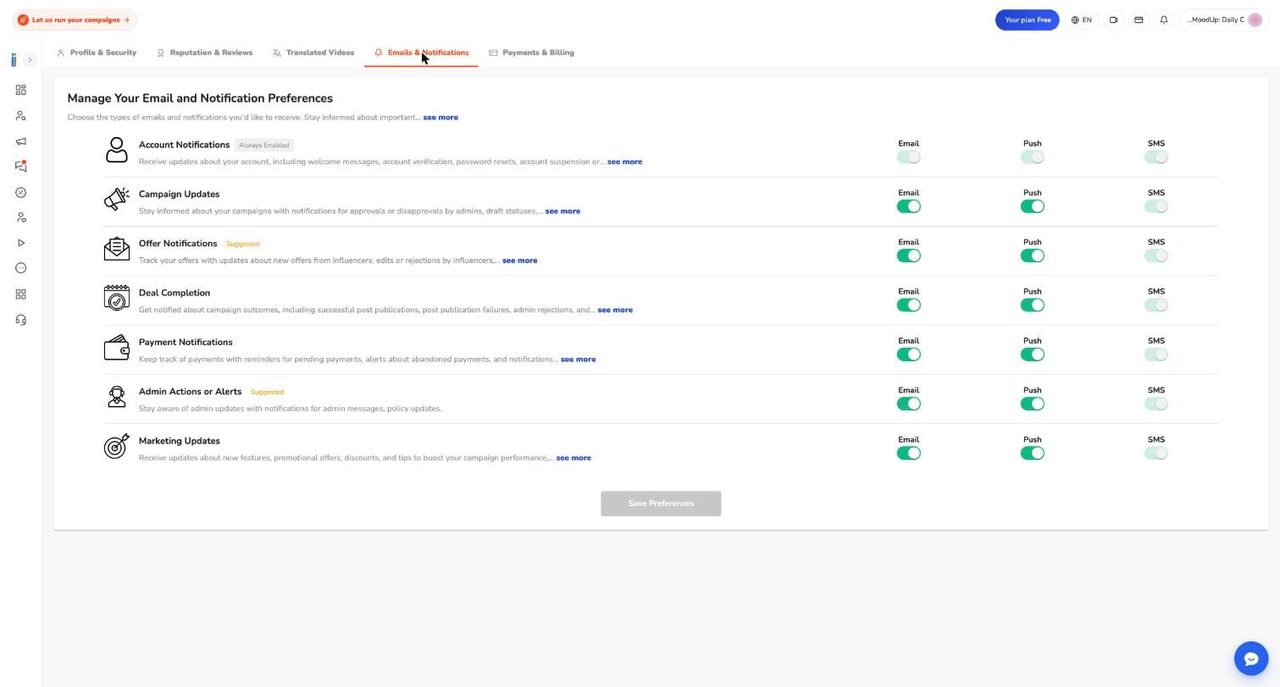Open the notification bell in the header
Viewport: 1280px width, 687px height.
pos(1164,20)
